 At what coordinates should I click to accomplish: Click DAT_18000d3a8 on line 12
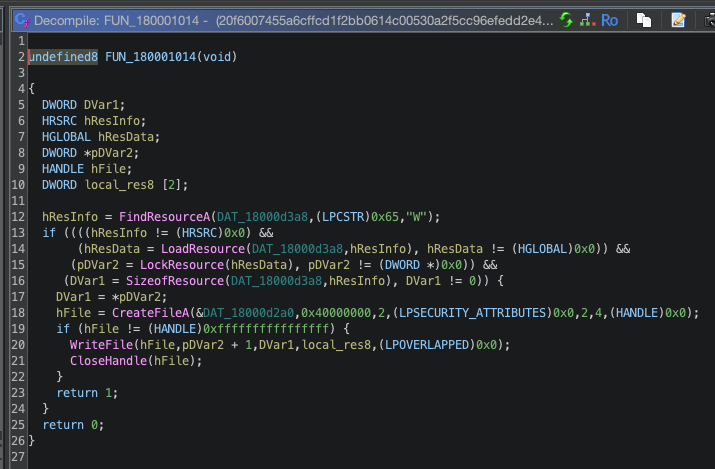click(x=262, y=217)
